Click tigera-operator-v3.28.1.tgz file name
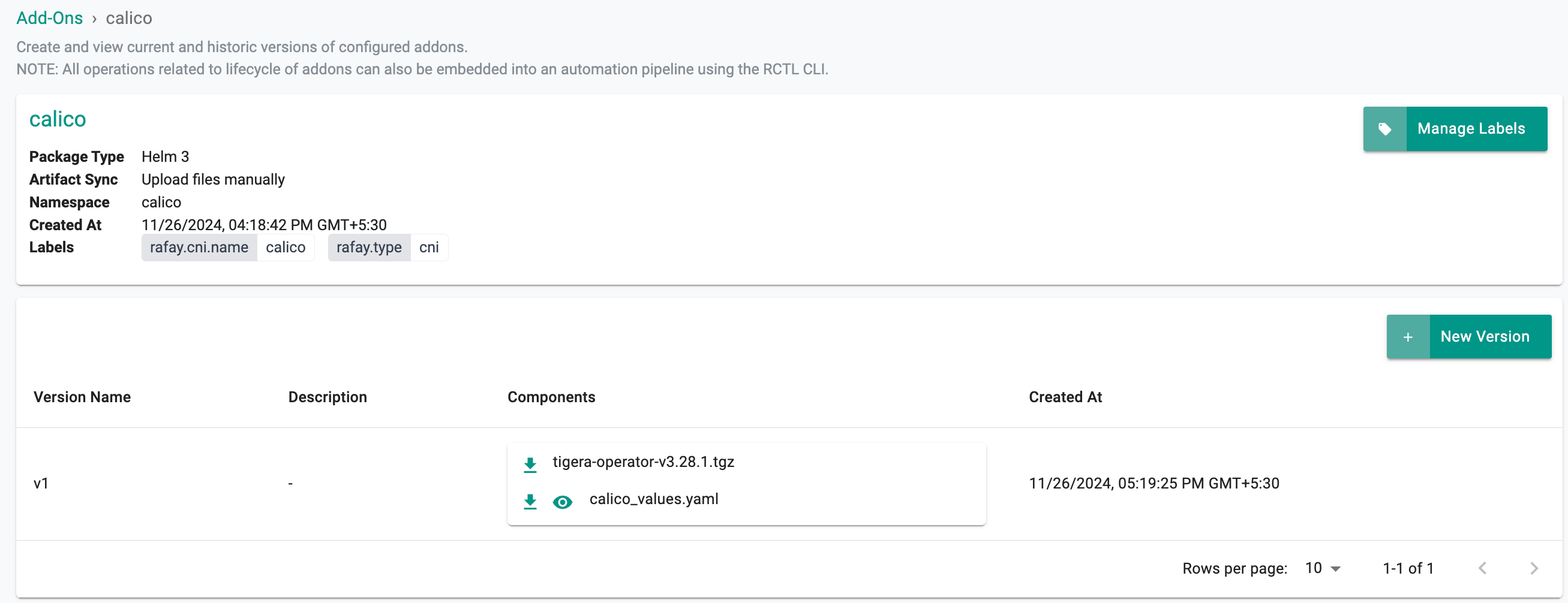This screenshot has width=1568, height=603. (x=644, y=463)
